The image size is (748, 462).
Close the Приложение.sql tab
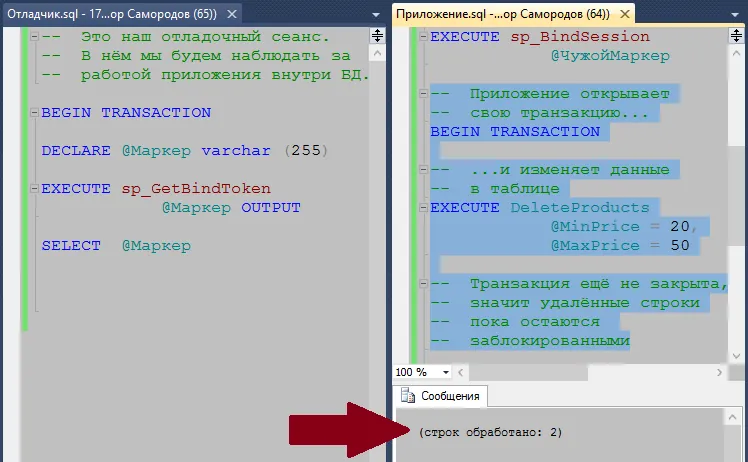[624, 14]
